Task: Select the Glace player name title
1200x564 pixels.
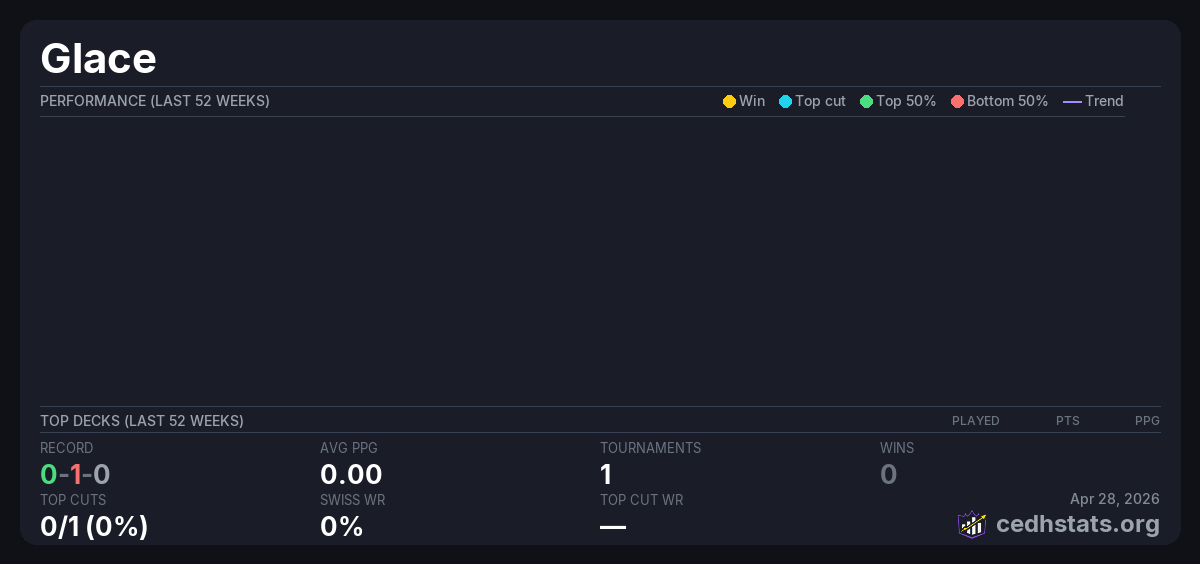Action: coord(98,58)
